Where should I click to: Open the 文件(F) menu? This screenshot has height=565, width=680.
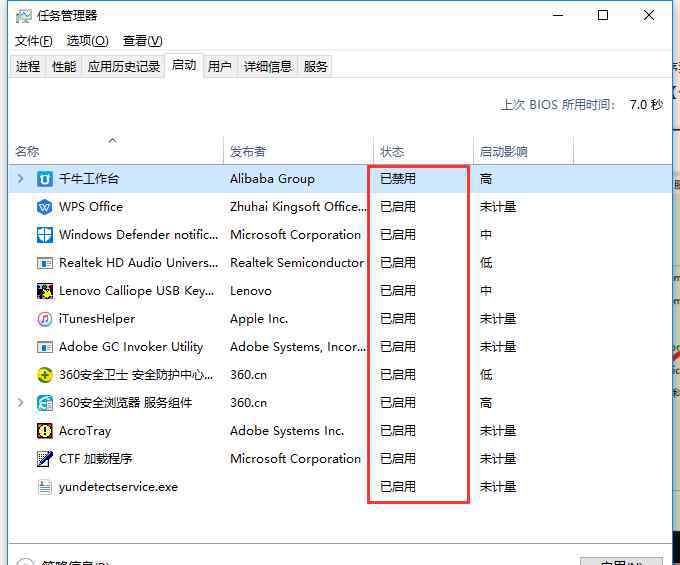tap(34, 41)
